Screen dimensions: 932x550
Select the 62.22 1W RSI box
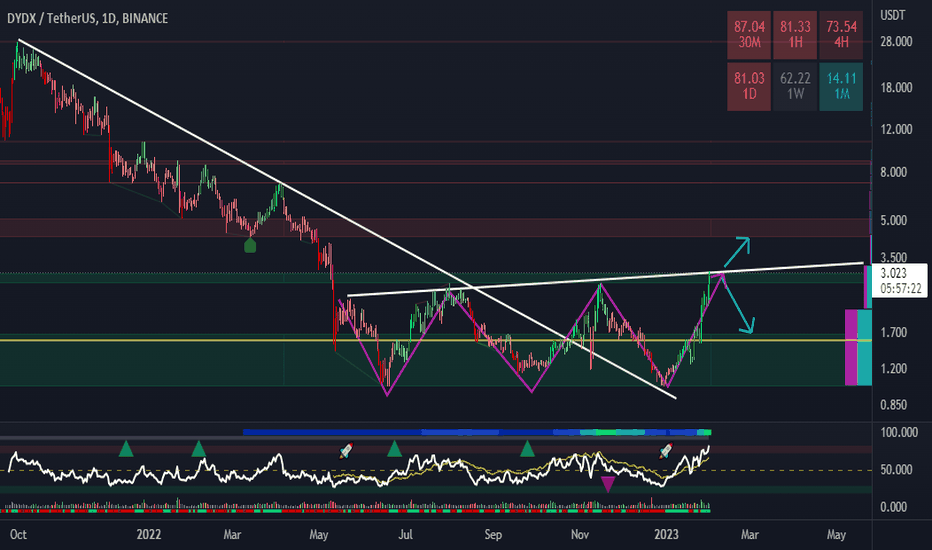[x=795, y=86]
